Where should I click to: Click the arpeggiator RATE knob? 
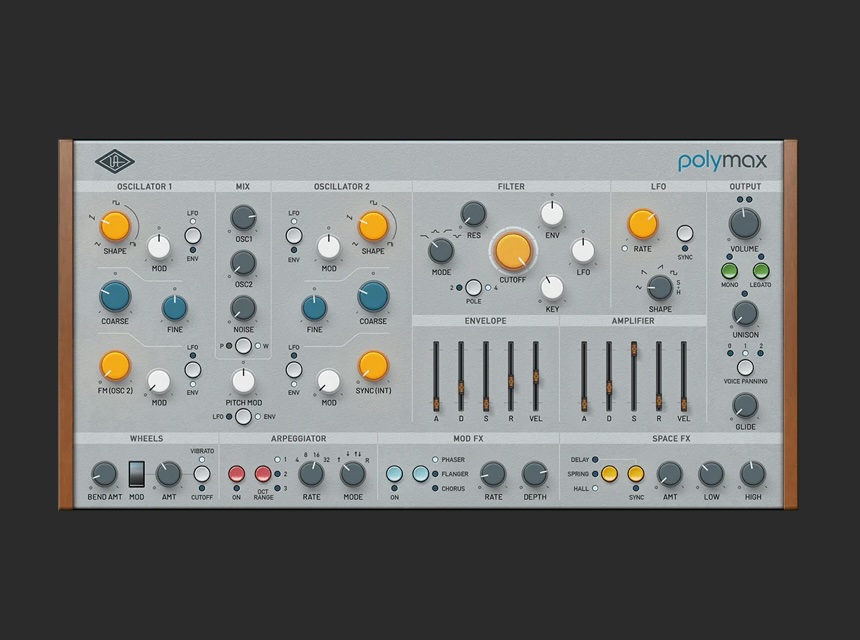coord(311,474)
